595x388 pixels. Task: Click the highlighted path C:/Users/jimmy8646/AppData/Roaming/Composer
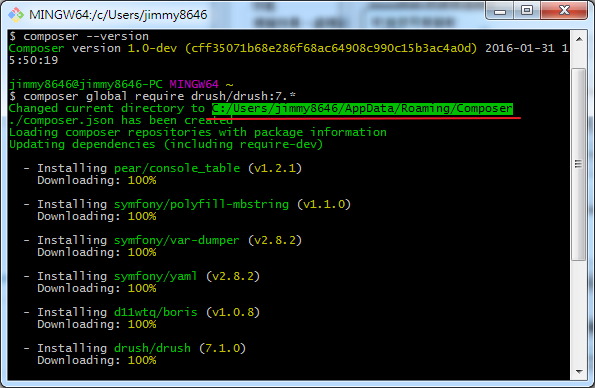[362, 109]
